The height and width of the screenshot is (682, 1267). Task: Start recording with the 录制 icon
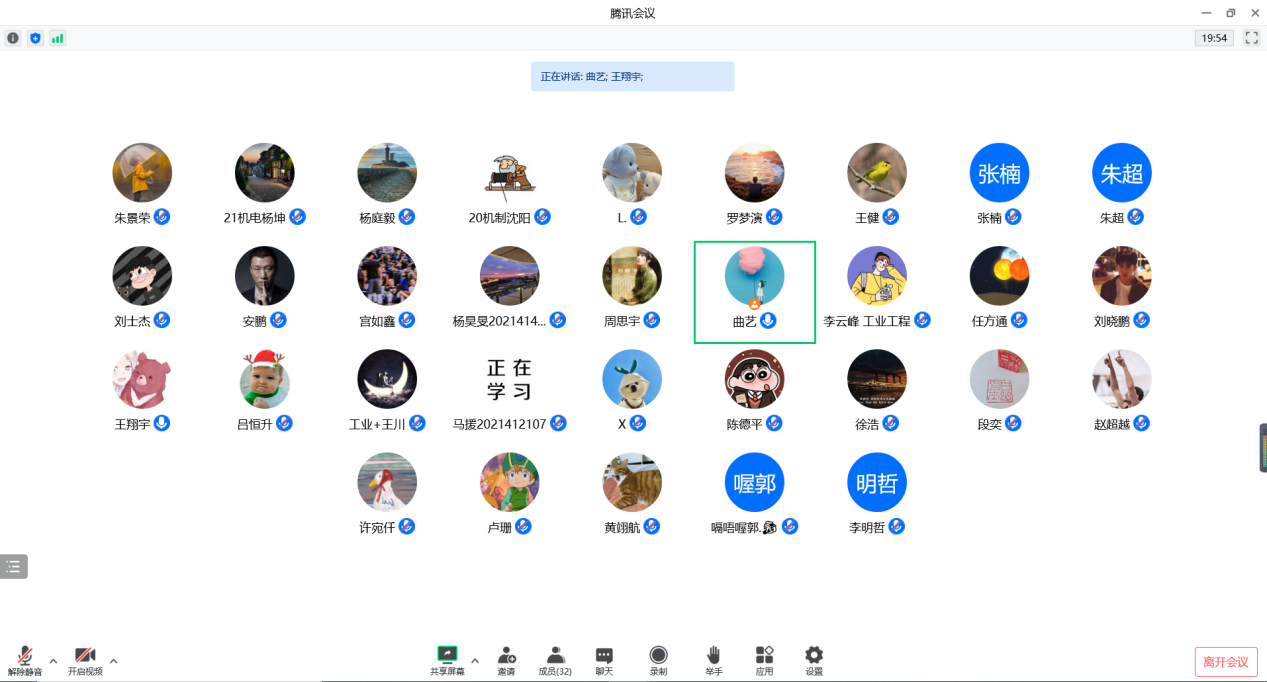pos(658,658)
